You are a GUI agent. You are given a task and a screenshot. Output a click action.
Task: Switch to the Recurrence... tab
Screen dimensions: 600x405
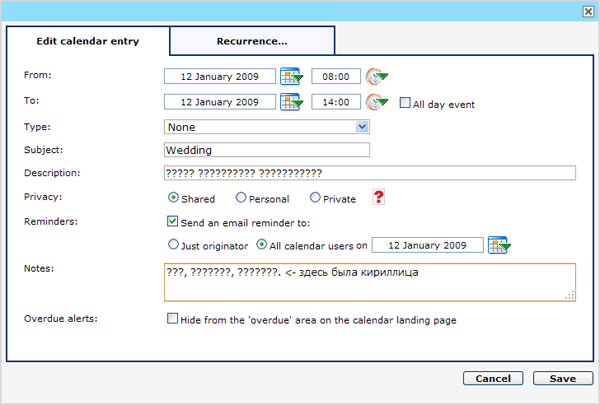252,41
